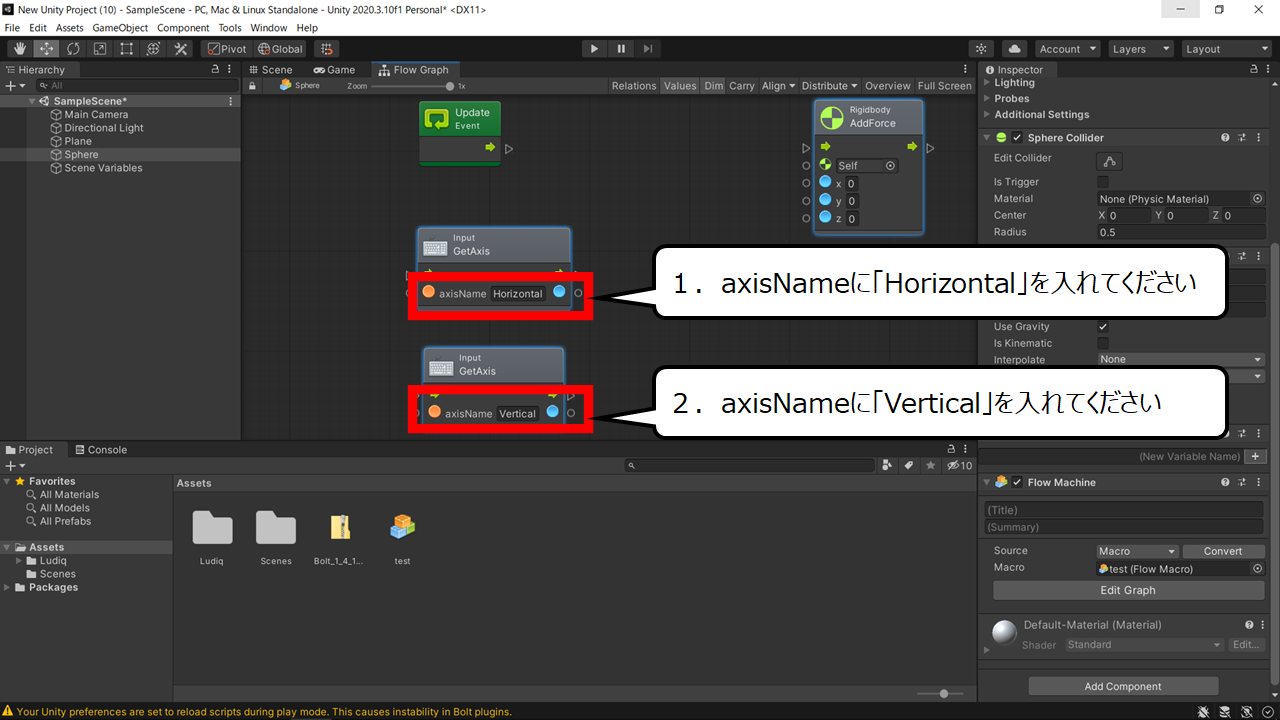The width and height of the screenshot is (1280, 720).
Task: Click the favorites star icon in Project
Action: coord(931,466)
